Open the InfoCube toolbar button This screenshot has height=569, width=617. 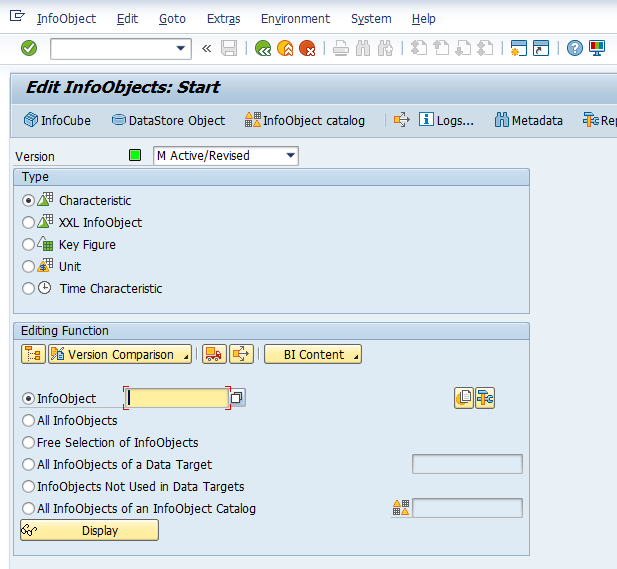[x=57, y=120]
